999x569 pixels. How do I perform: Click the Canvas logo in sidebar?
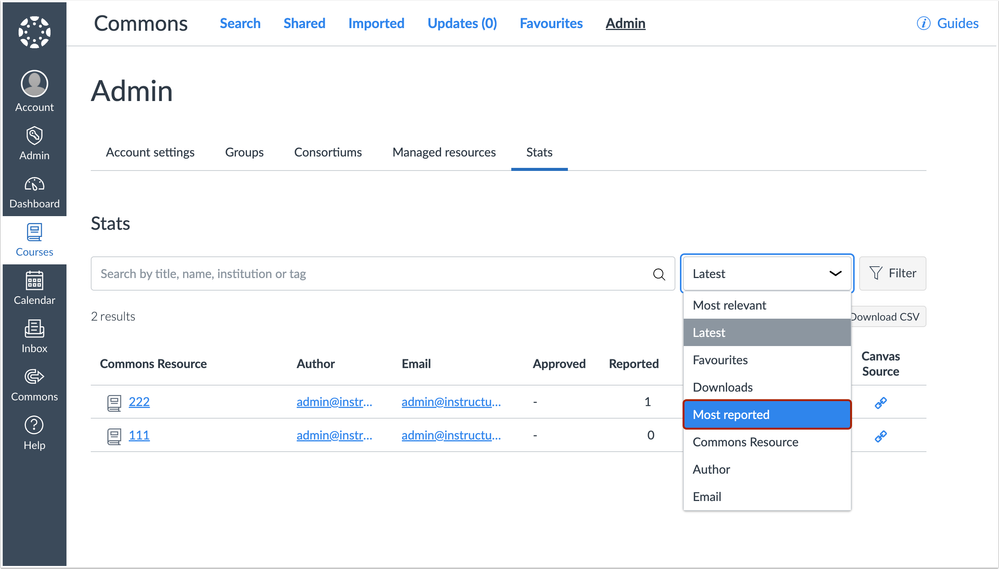pos(34,32)
